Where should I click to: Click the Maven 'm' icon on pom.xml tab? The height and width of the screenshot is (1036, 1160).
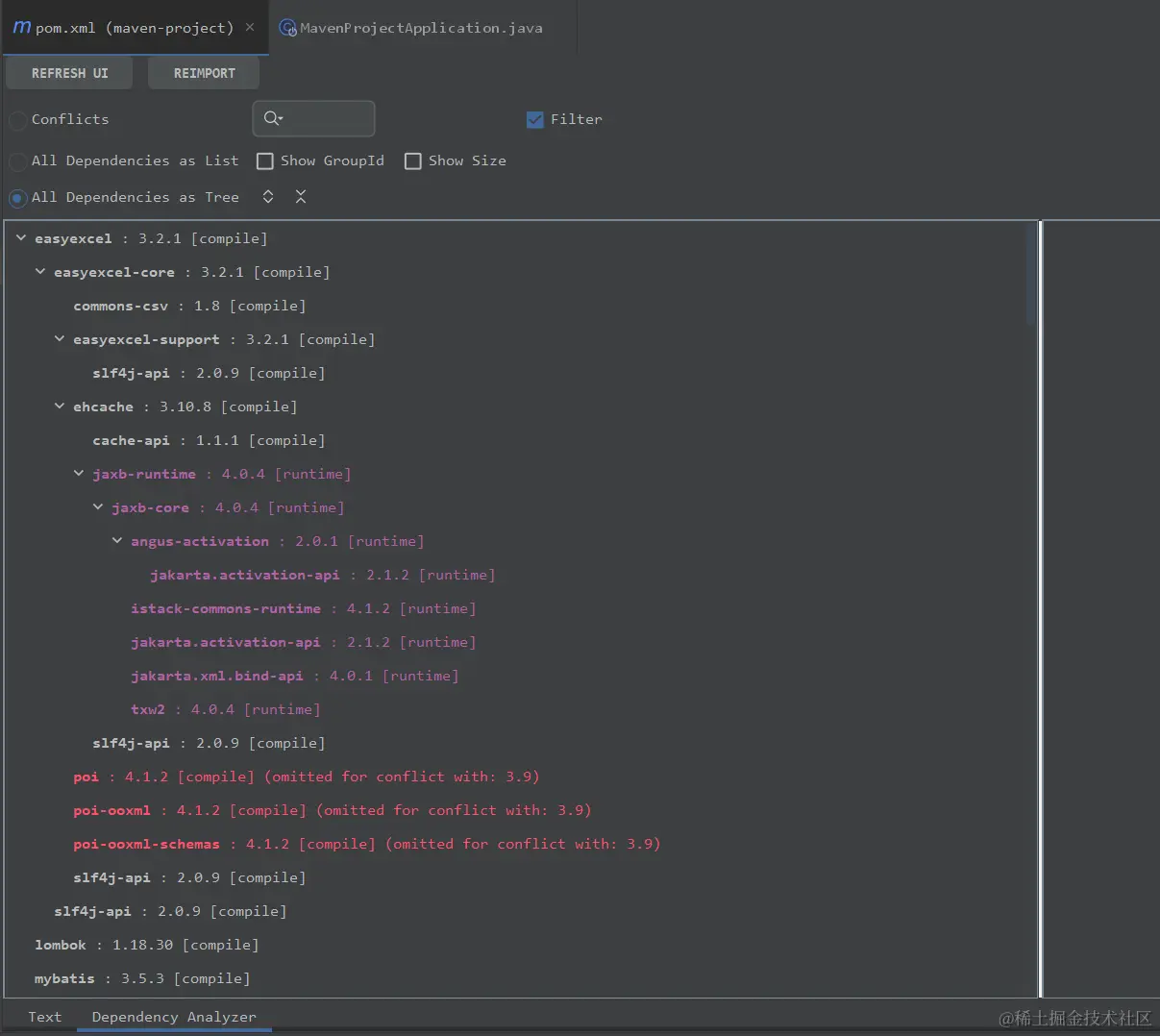pyautogui.click(x=21, y=28)
